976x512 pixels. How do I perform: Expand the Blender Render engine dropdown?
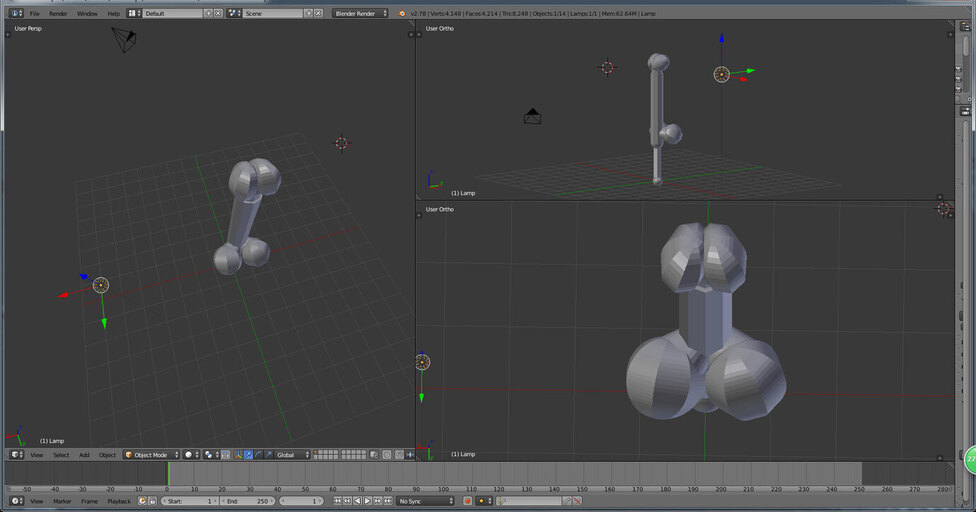point(360,13)
